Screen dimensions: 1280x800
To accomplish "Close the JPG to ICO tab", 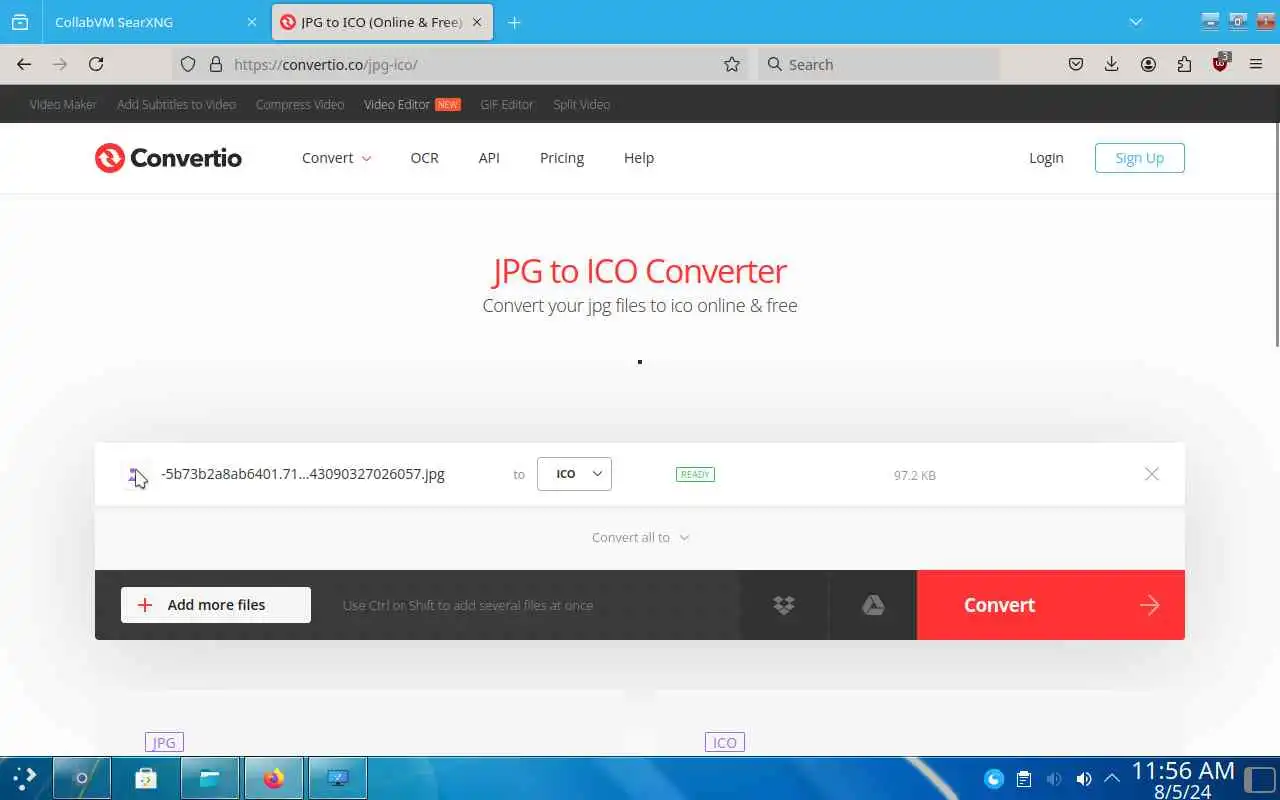I will point(476,22).
